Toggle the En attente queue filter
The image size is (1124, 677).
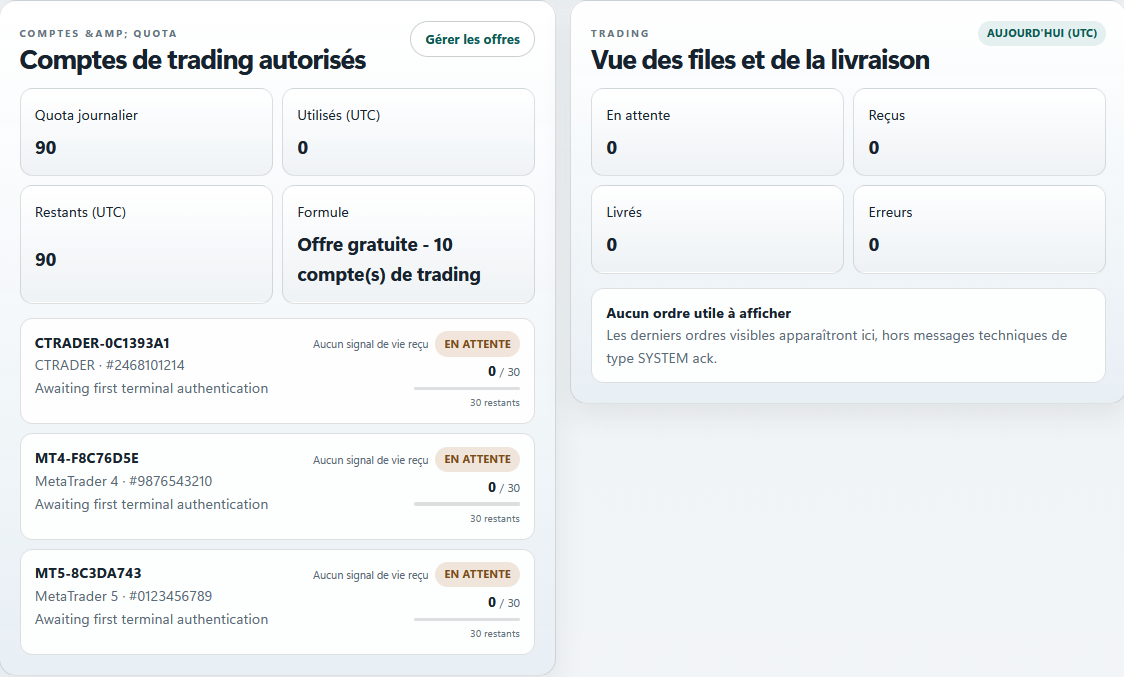click(717, 131)
